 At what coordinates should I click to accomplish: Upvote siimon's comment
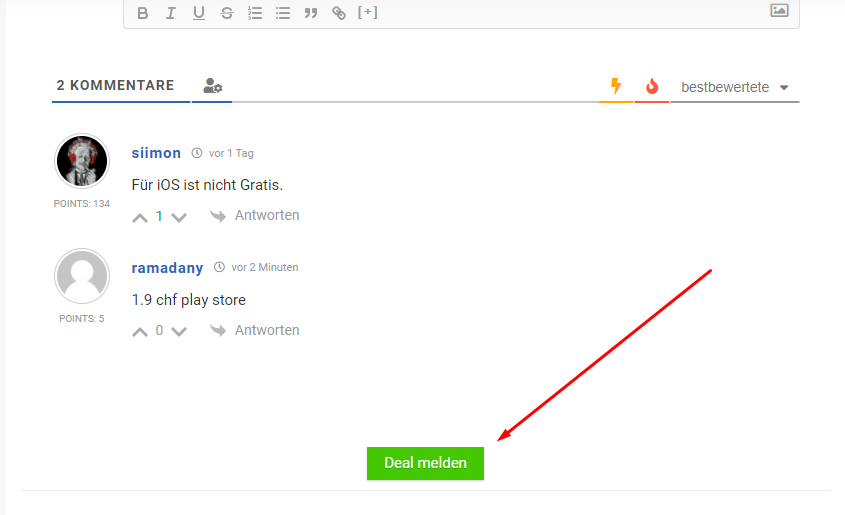140,217
